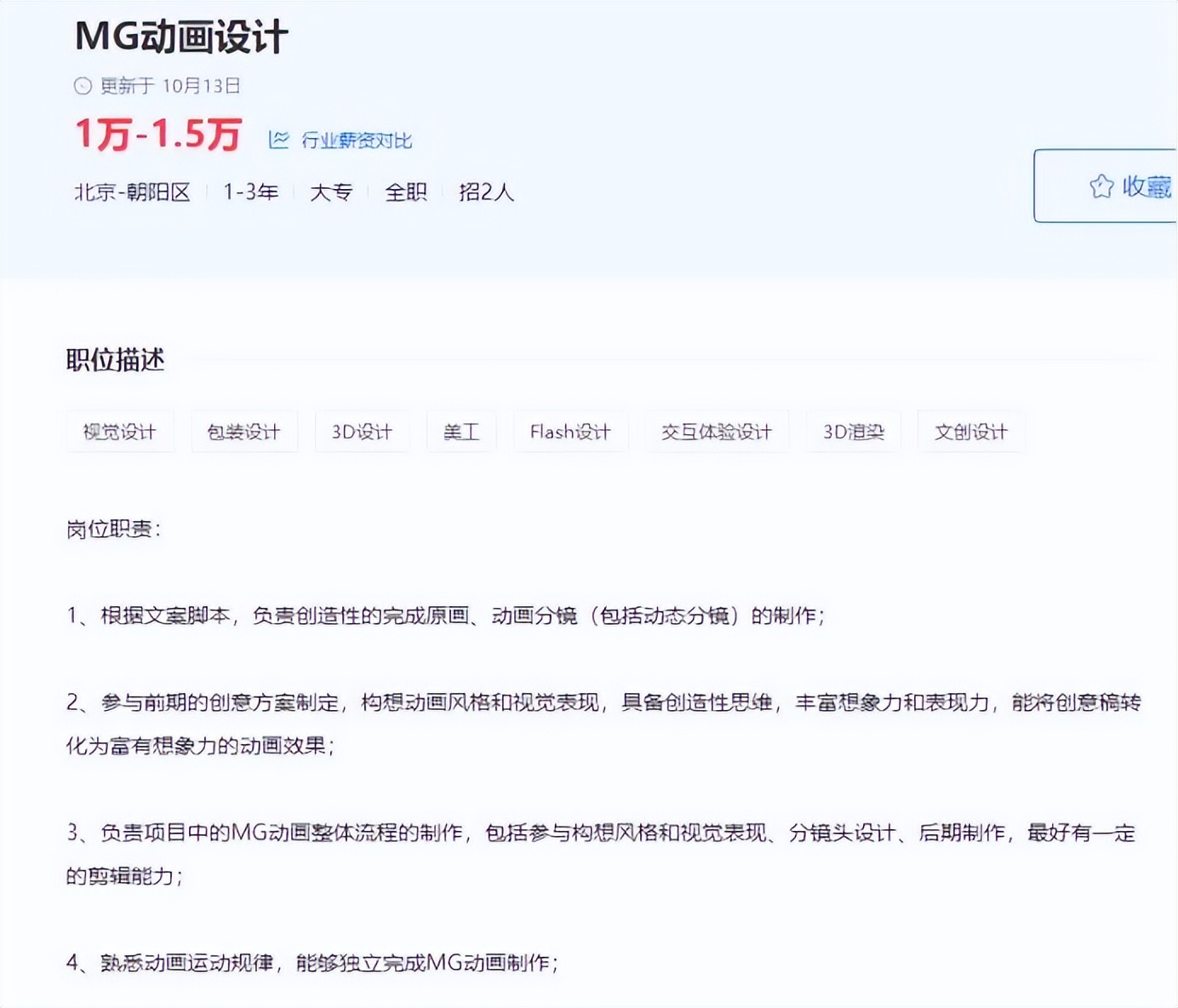Click the location 北京-朝阳区
This screenshot has height=1008, width=1178.
tap(133, 192)
